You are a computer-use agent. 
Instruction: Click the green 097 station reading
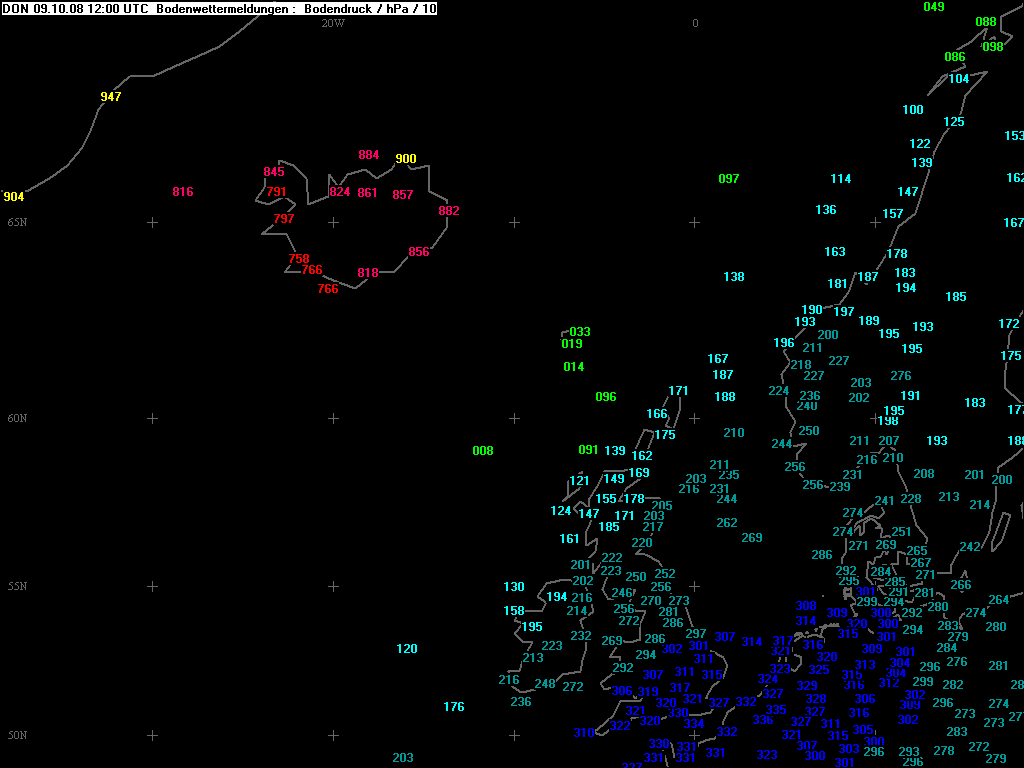(x=729, y=179)
